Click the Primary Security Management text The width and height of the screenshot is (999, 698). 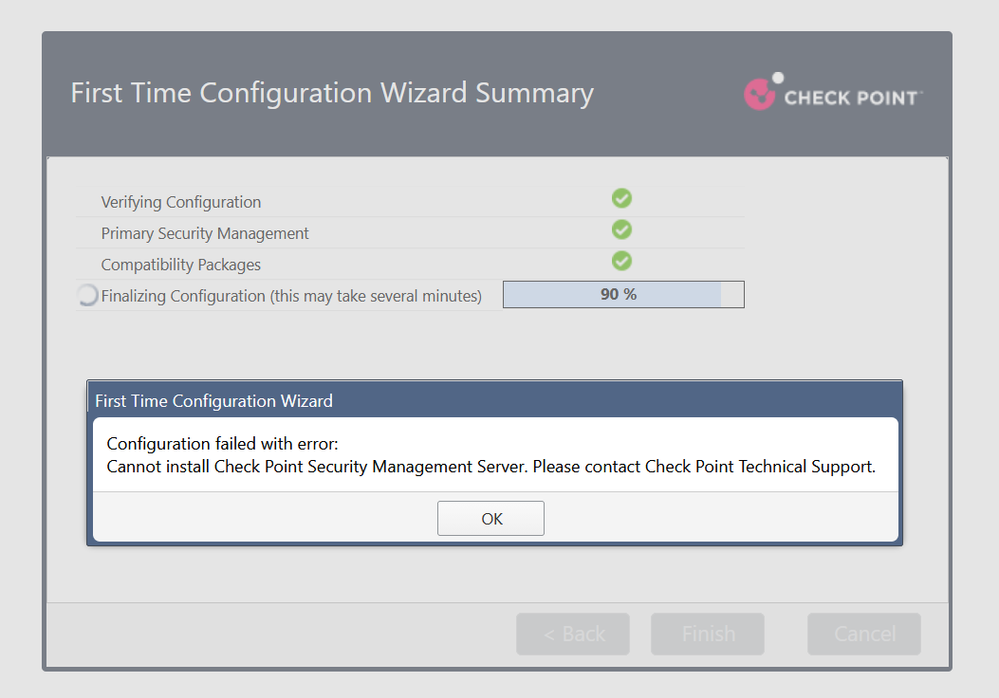205,234
